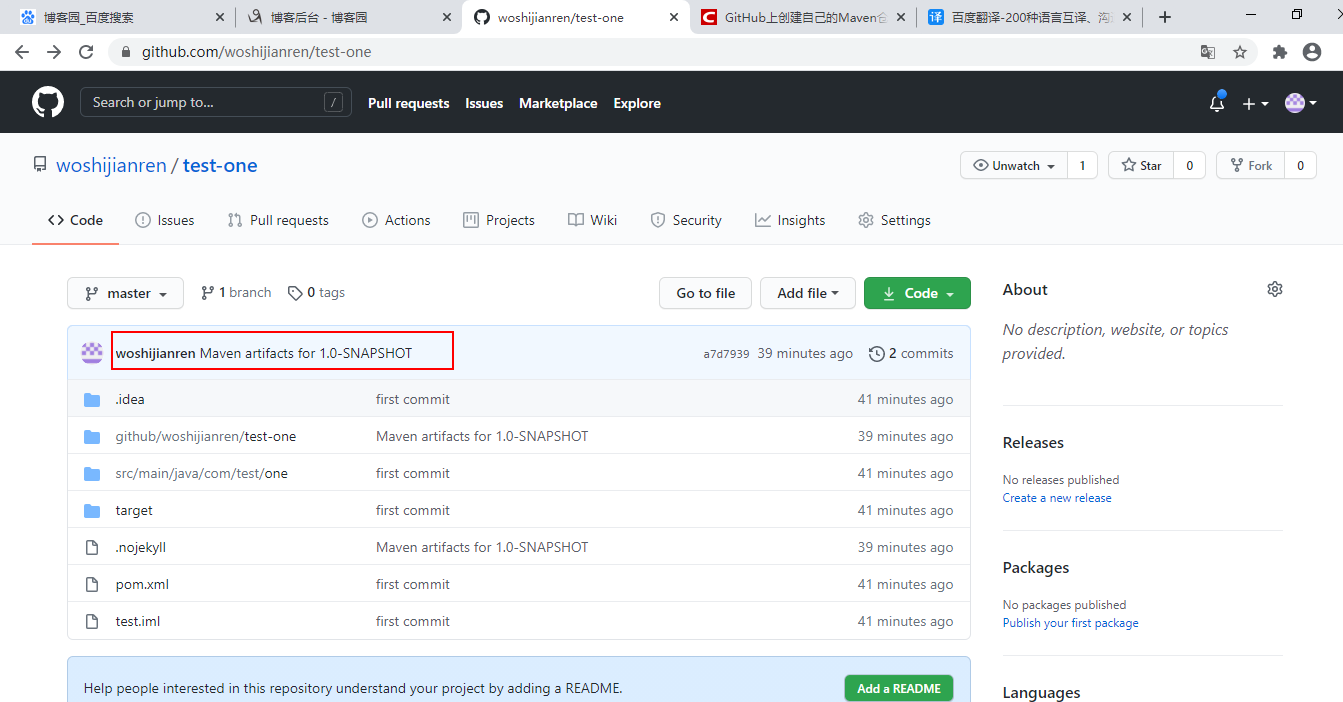Open the woshijianren owner link
This screenshot has height=702, width=1343.
pos(111,166)
